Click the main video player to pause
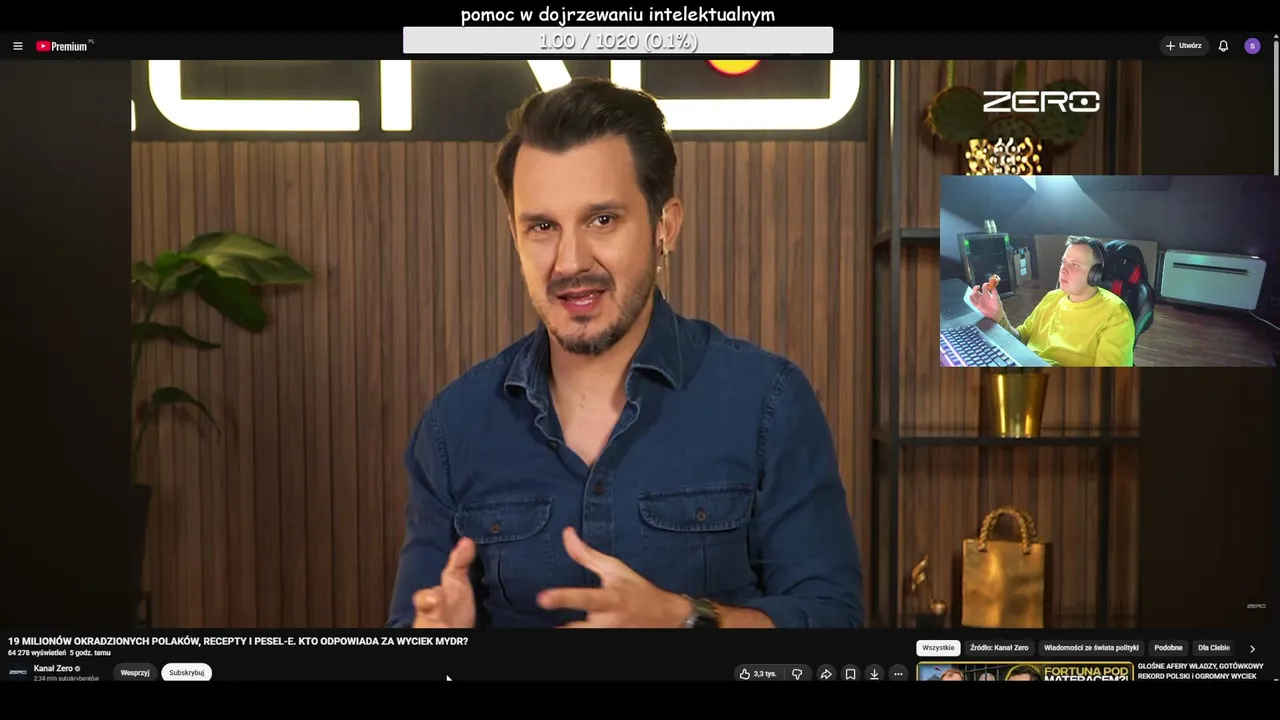Viewport: 1280px width, 720px height. 636,344
